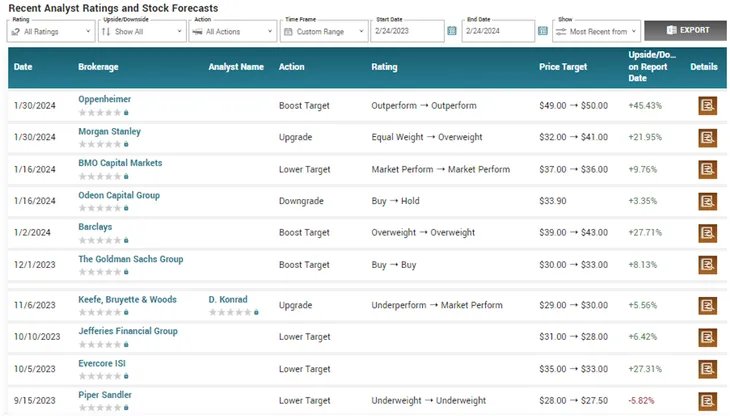Sort by Upside/Downside on Report Date header
Image resolution: width=730 pixels, height=416 pixels.
(651, 67)
